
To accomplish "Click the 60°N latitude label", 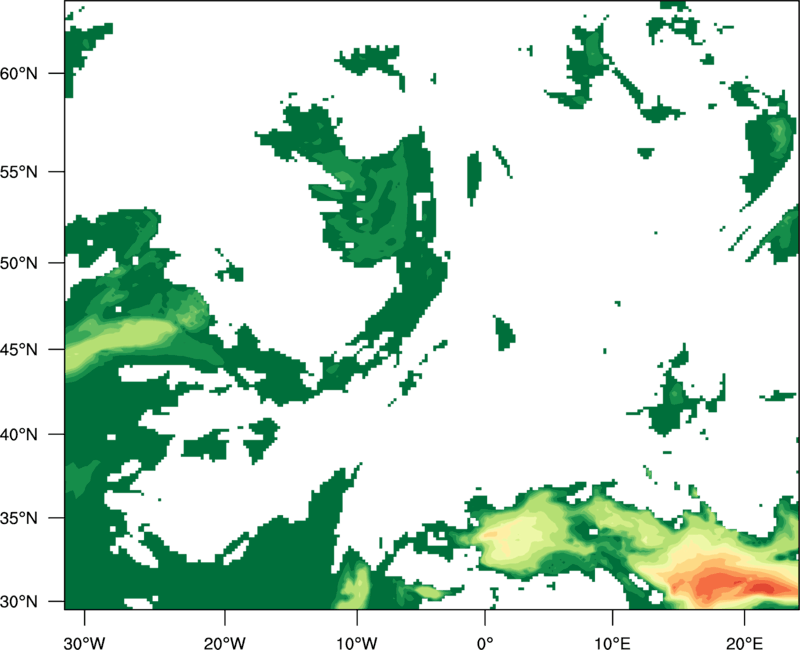I will (19, 73).
